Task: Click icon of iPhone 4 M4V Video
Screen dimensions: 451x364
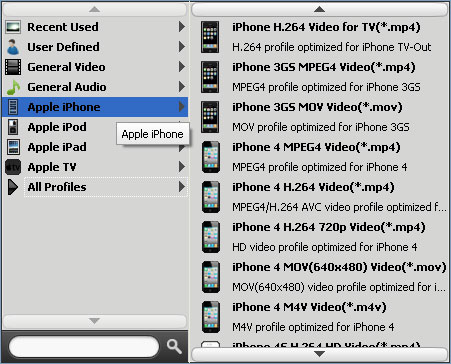Action: 211,317
